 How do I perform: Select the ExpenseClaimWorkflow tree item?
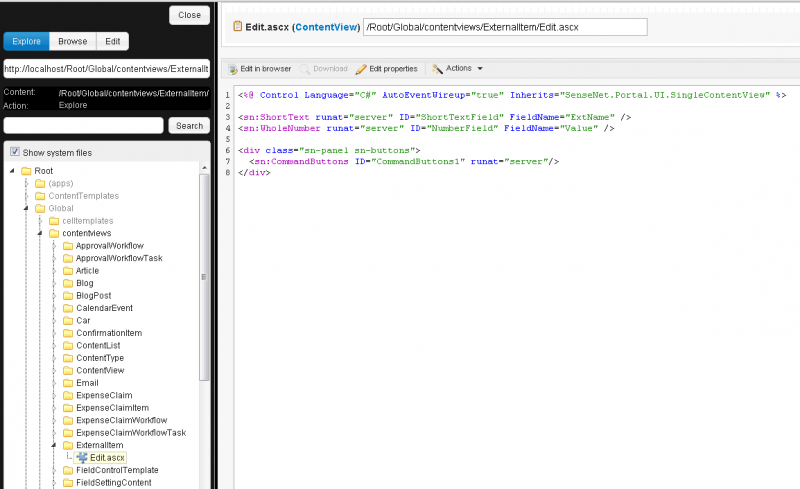[x=121, y=421]
